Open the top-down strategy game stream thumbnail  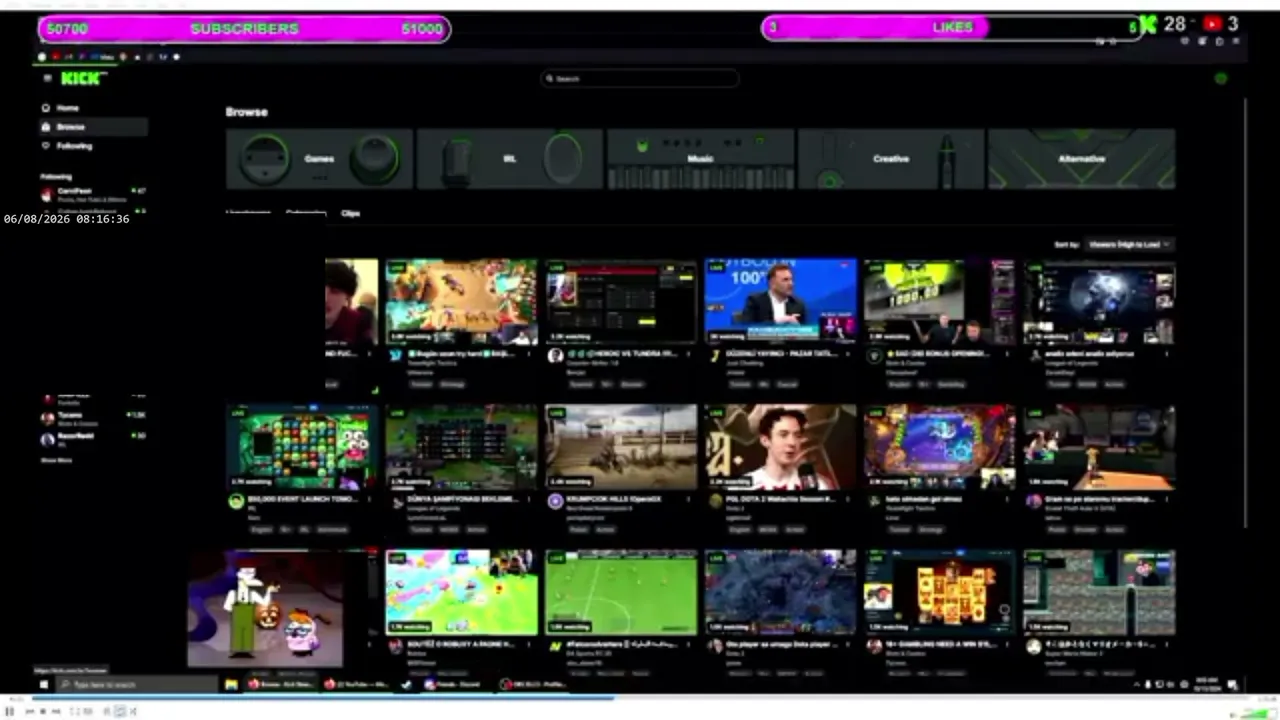(461, 302)
